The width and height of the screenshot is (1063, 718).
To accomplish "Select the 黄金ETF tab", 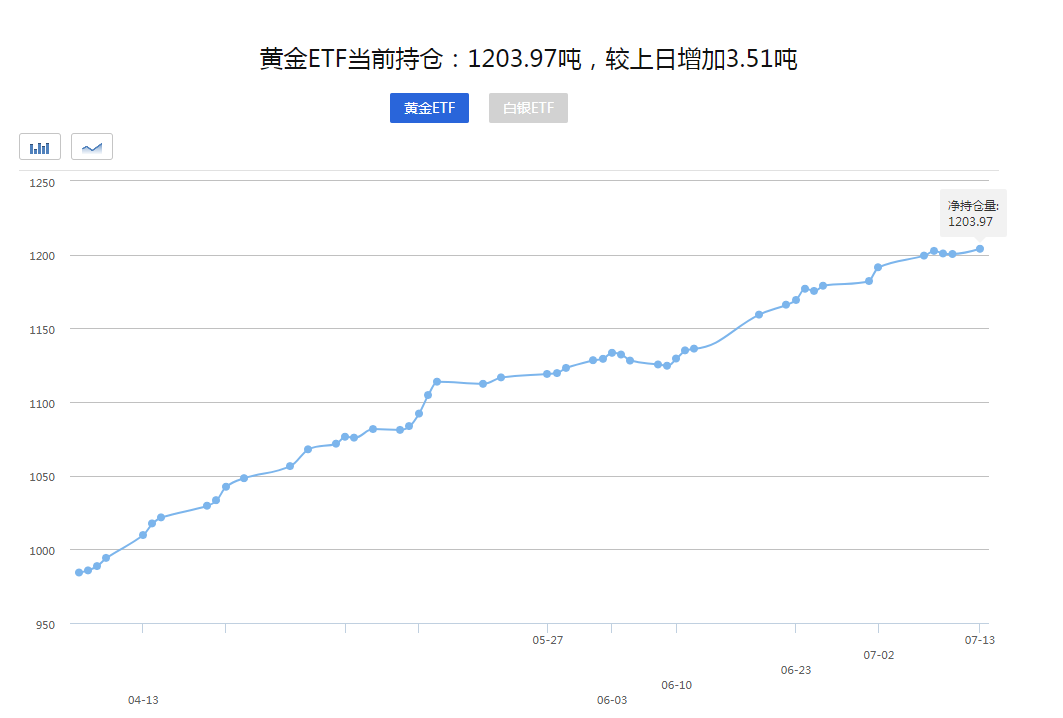I will pos(429,108).
